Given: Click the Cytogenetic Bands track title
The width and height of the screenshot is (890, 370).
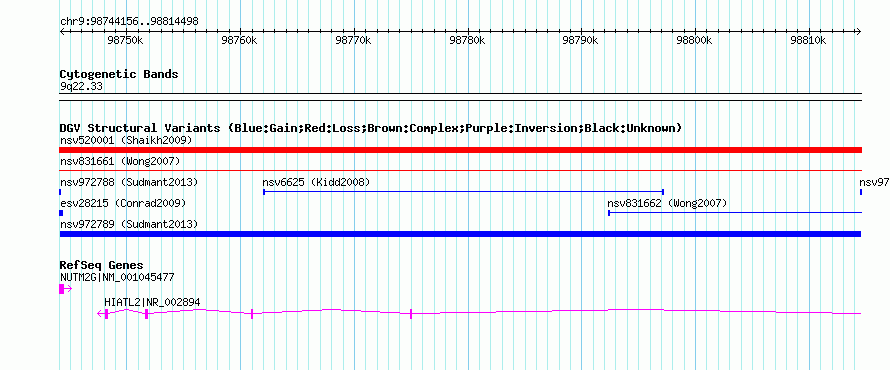Looking at the screenshot, I should pyautogui.click(x=119, y=74).
